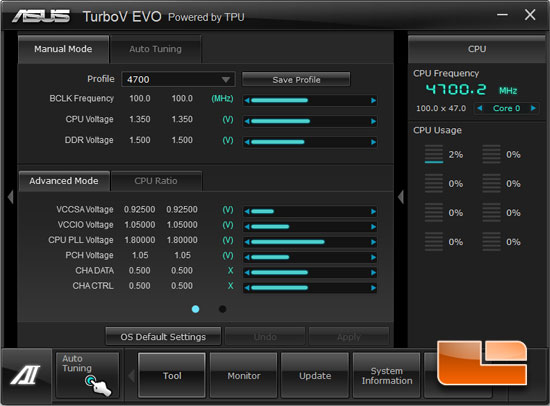The height and width of the screenshot is (406, 550).
Task: Decrease CPU Voltage with its left arrow
Action: (247, 121)
